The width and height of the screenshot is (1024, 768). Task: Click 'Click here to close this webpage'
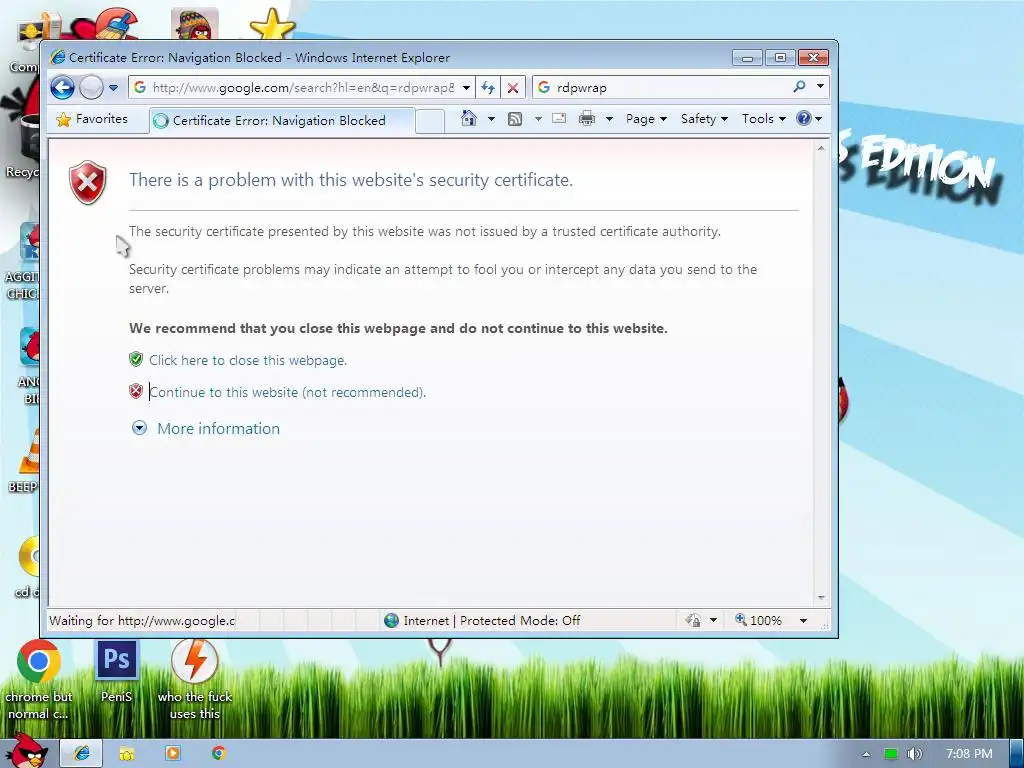[x=248, y=360]
